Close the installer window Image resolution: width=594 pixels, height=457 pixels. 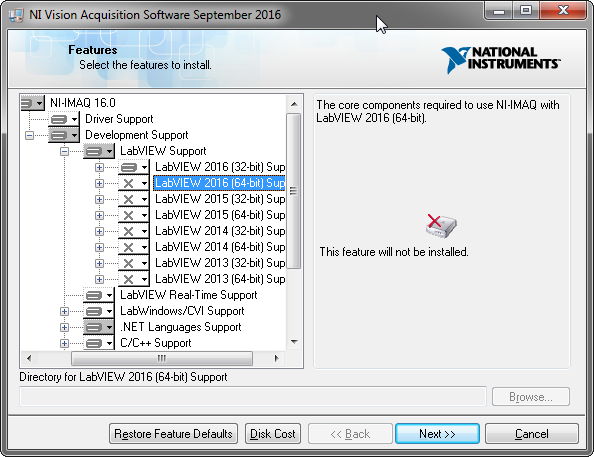pos(564,11)
